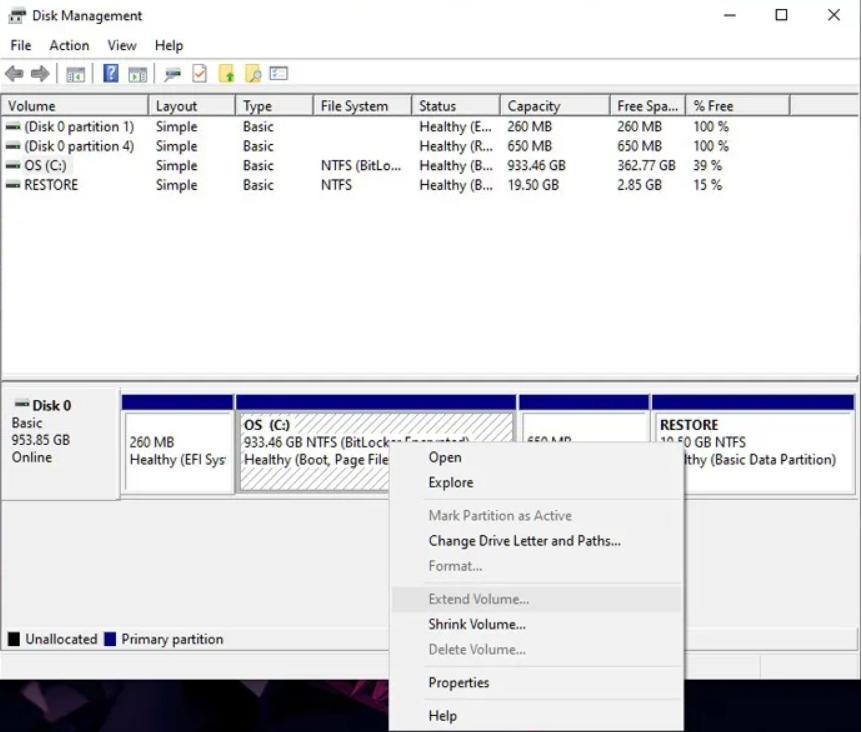
Task: Click the Forward arrow toolbar icon
Action: pyautogui.click(x=40, y=74)
